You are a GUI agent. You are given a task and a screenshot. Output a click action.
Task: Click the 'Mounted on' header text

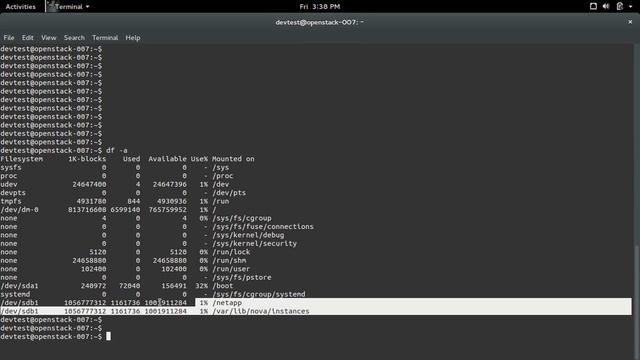[233, 159]
